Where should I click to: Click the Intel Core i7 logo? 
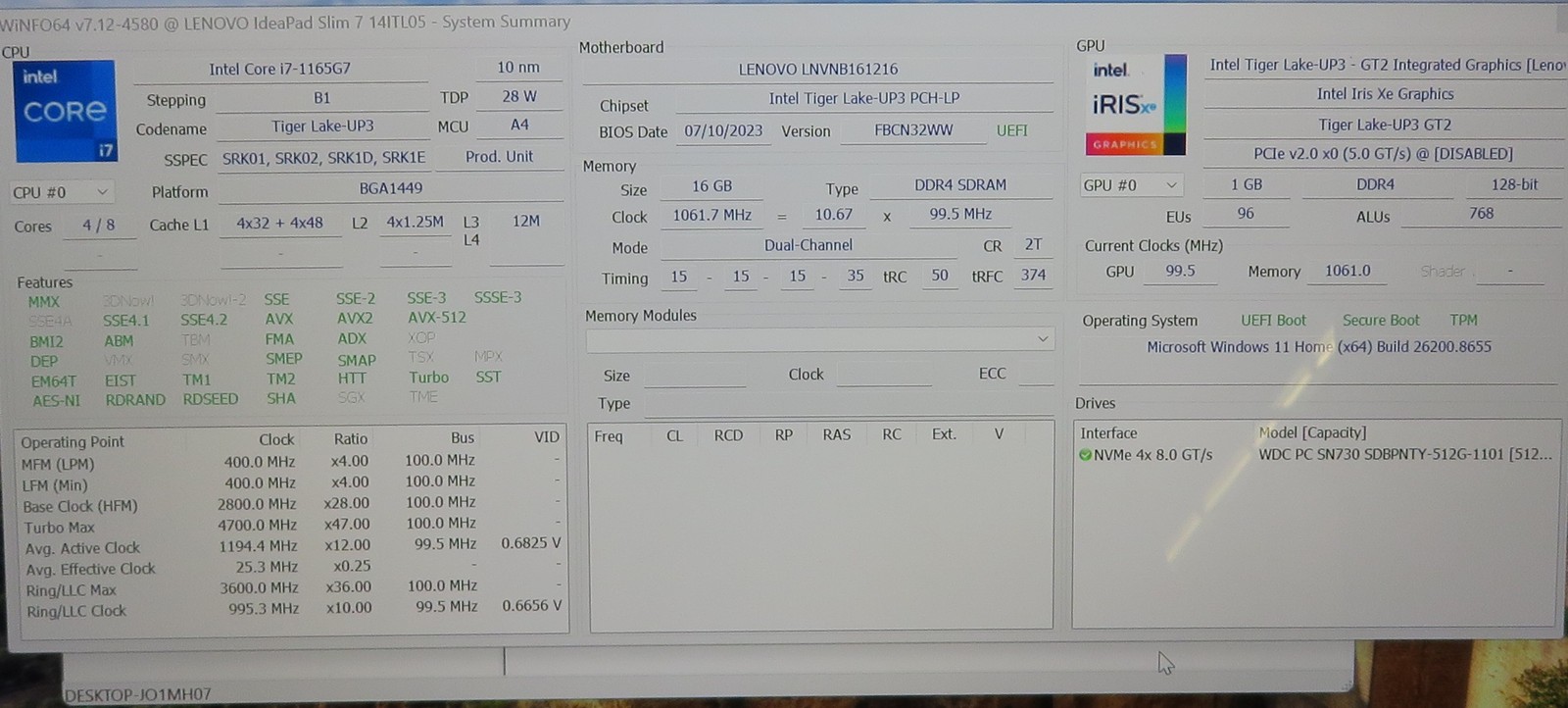(66, 111)
